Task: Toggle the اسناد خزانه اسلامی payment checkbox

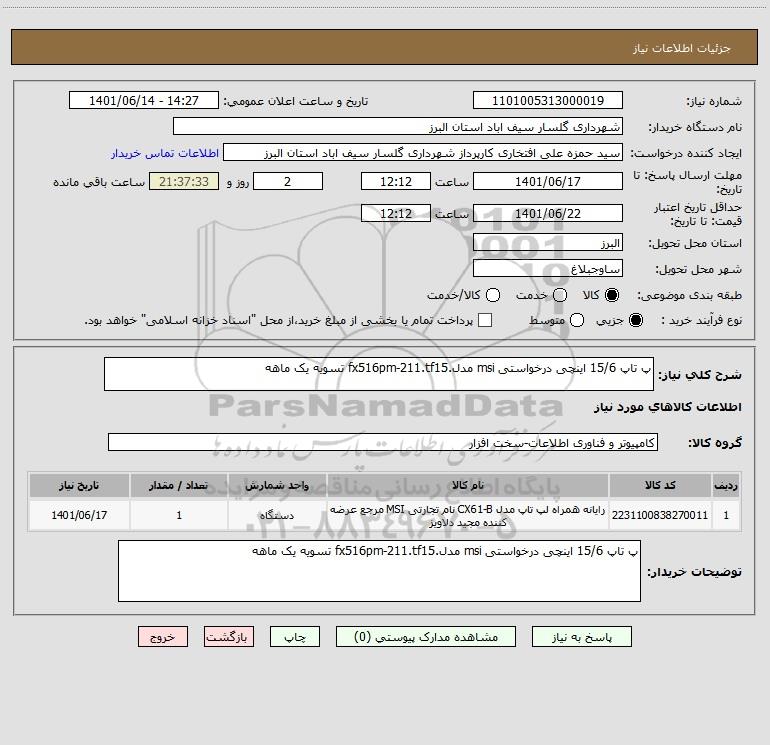Action: 485,320
